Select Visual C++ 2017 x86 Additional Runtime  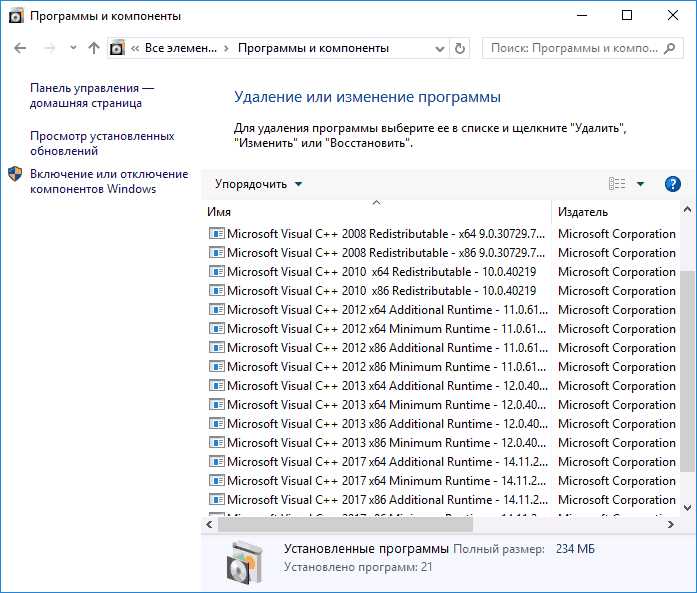[x=442, y=500]
